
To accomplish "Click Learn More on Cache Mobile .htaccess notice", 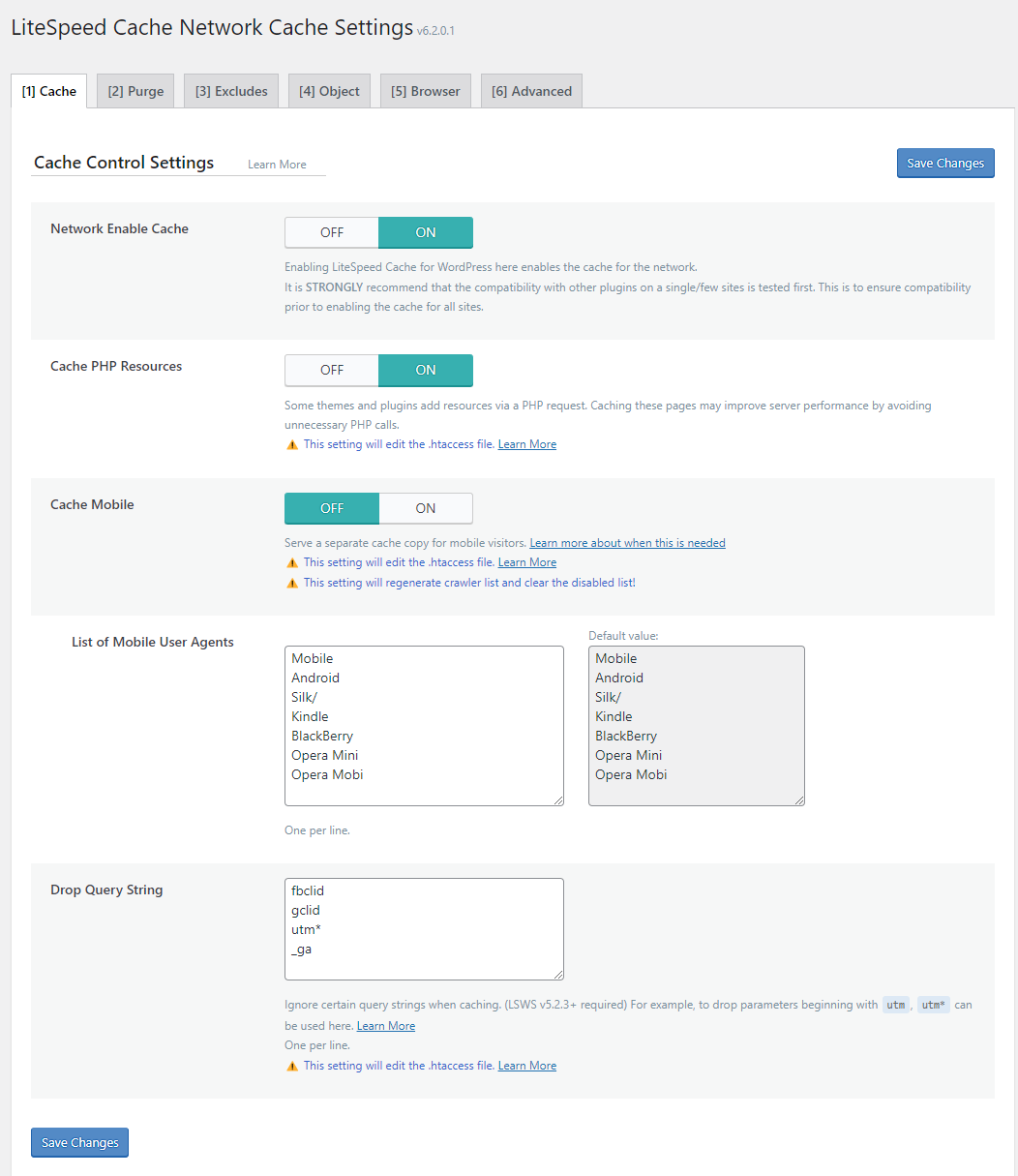I will tap(527, 562).
